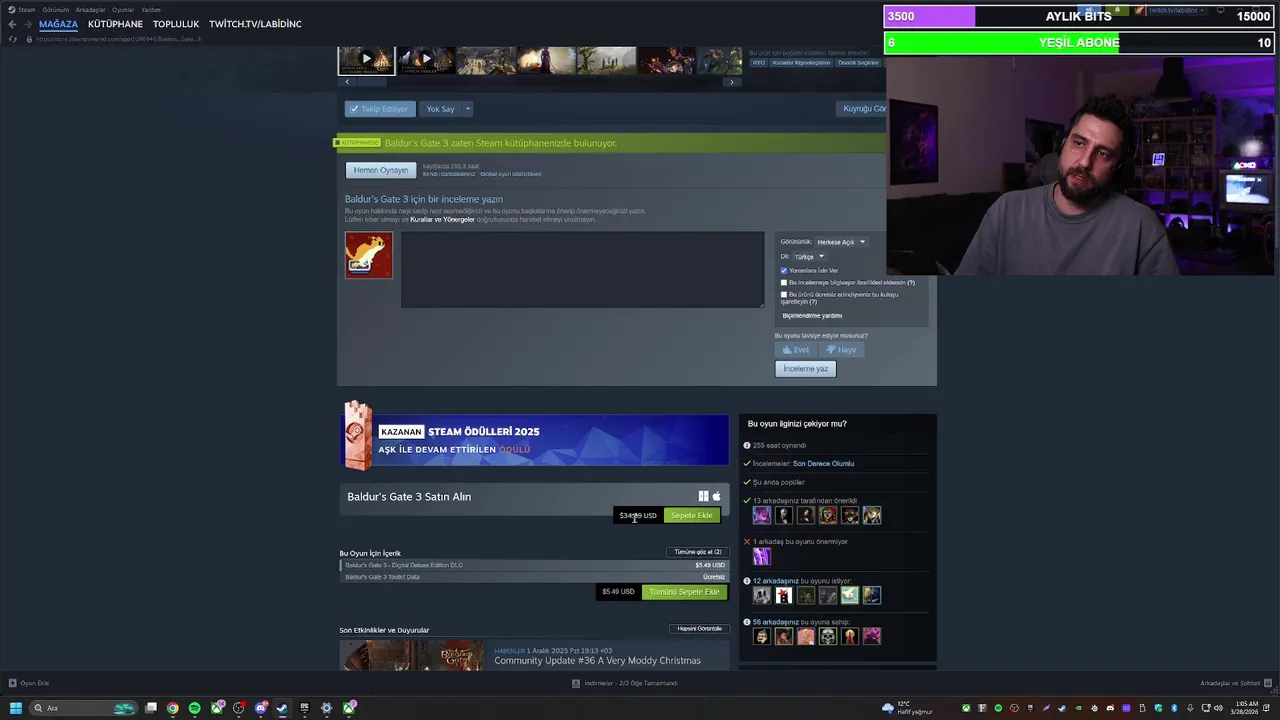This screenshot has height=720, width=1280.
Task: Expand the Yok Say dropdown arrow
Action: click(x=467, y=109)
